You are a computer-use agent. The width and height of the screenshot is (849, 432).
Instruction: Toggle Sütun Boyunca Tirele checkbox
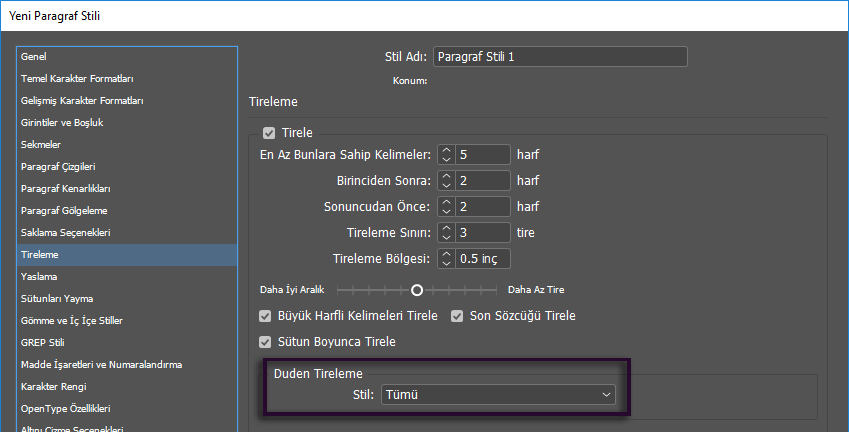click(266, 342)
